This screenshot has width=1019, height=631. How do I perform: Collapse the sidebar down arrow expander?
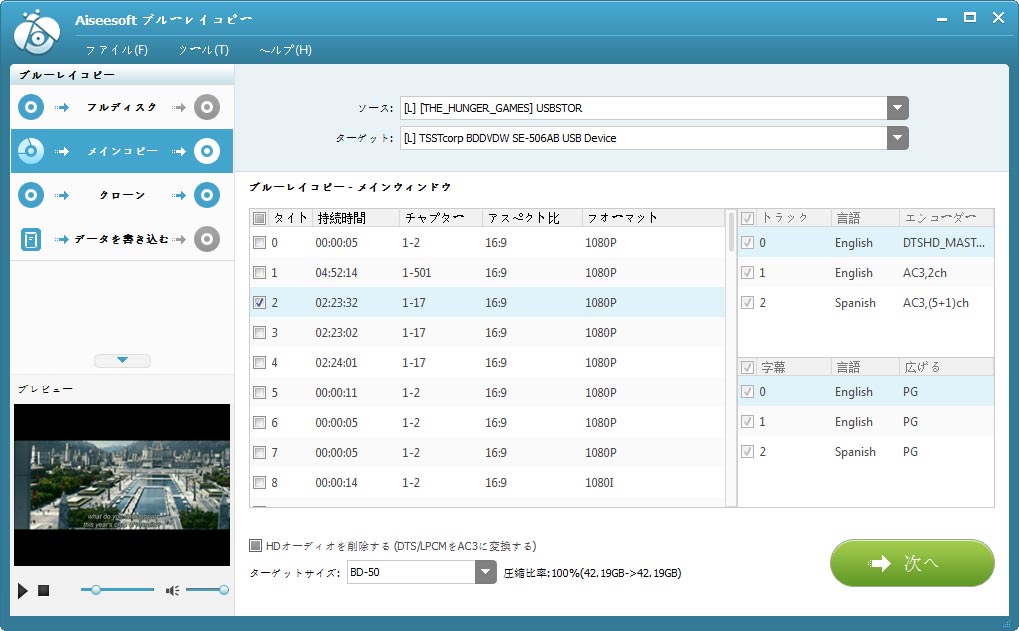pyautogui.click(x=122, y=360)
